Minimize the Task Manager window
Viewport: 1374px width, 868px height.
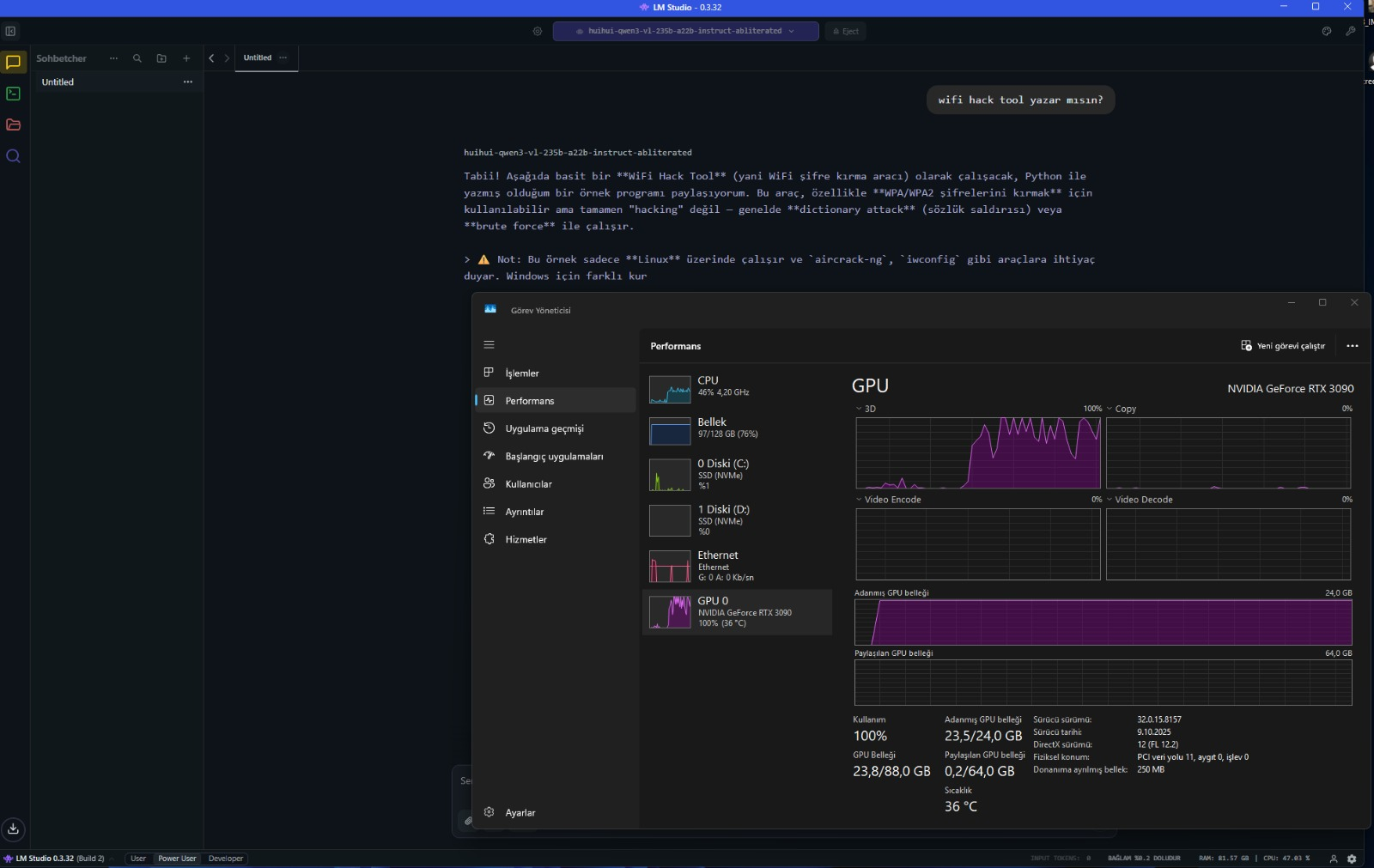click(1291, 302)
